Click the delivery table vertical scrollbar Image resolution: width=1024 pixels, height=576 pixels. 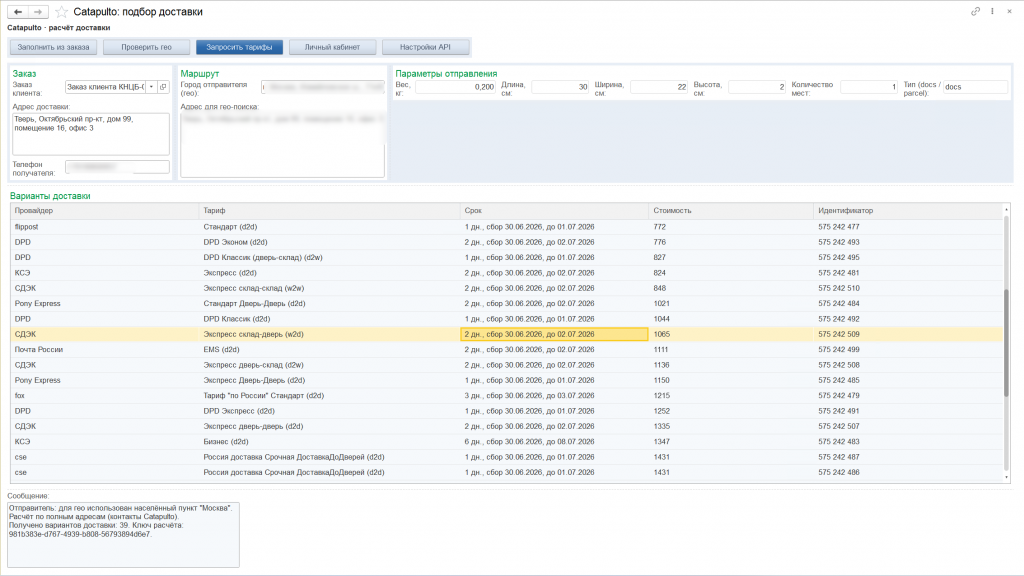(x=1006, y=344)
